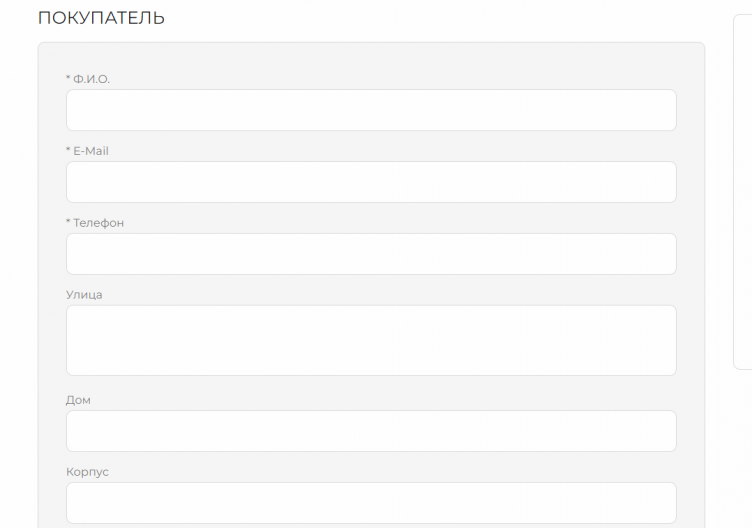
Task: Click the Ф.И.О. field label
Action: [x=91, y=79]
